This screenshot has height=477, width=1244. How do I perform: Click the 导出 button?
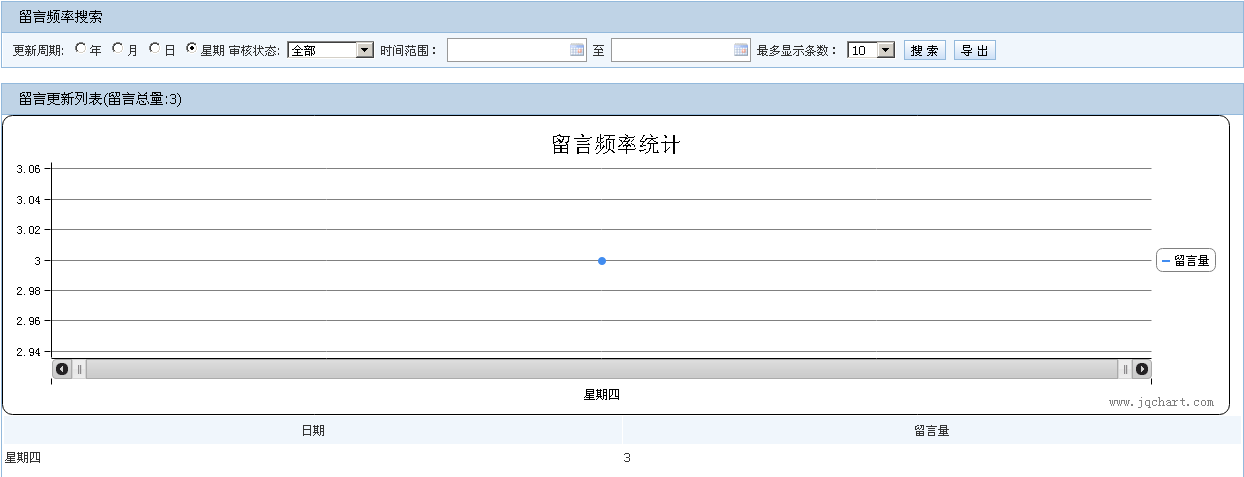pyautogui.click(x=975, y=50)
